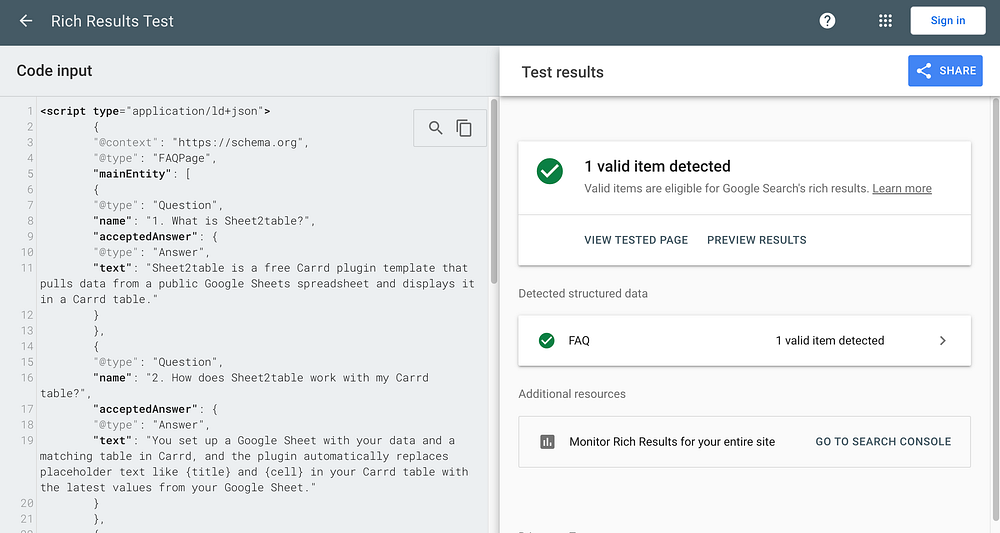Click the bar chart icon beside Monitor Rich Results
The image size is (1000, 533).
[x=547, y=442]
